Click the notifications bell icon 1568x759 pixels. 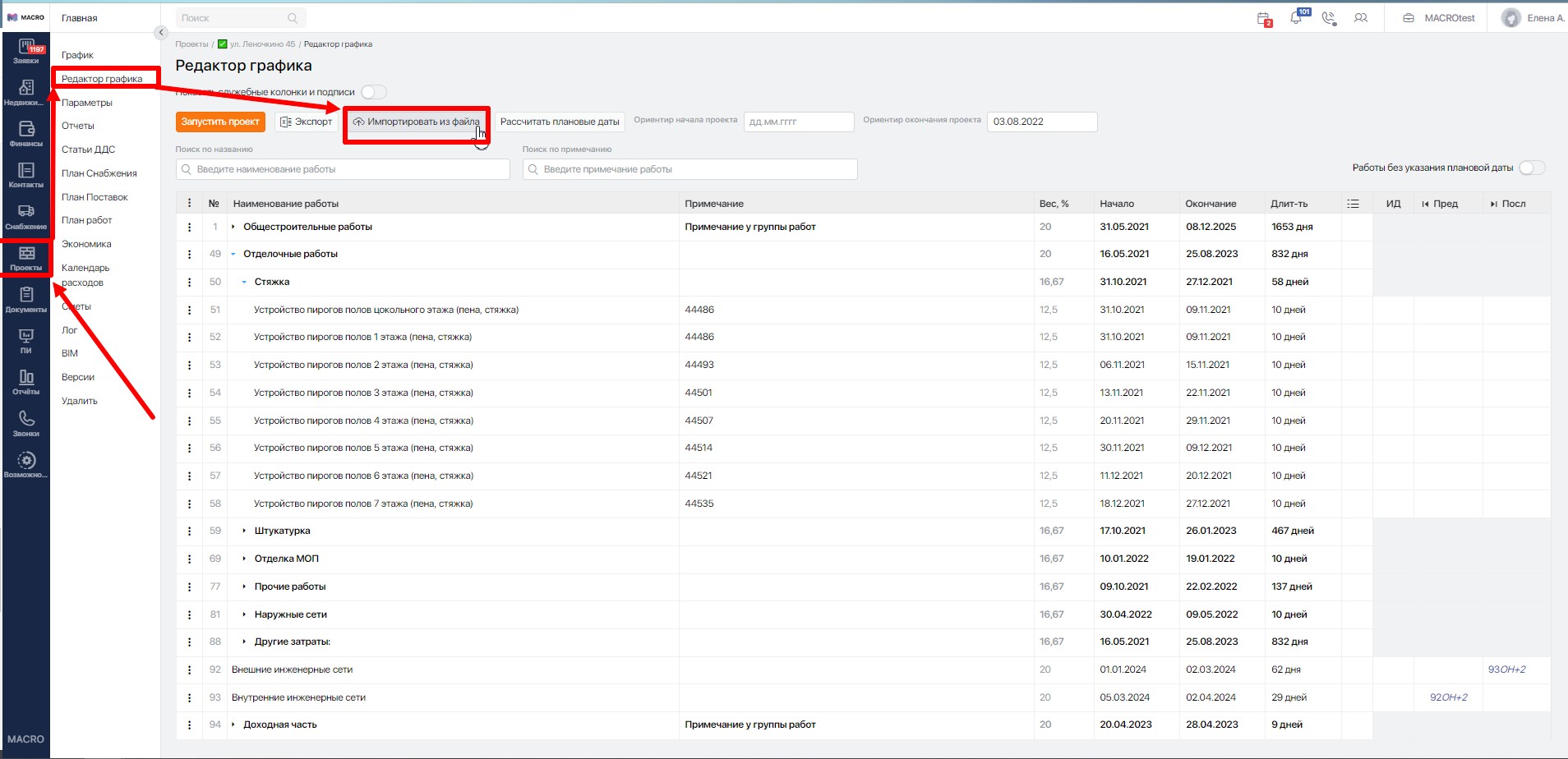[x=1296, y=18]
